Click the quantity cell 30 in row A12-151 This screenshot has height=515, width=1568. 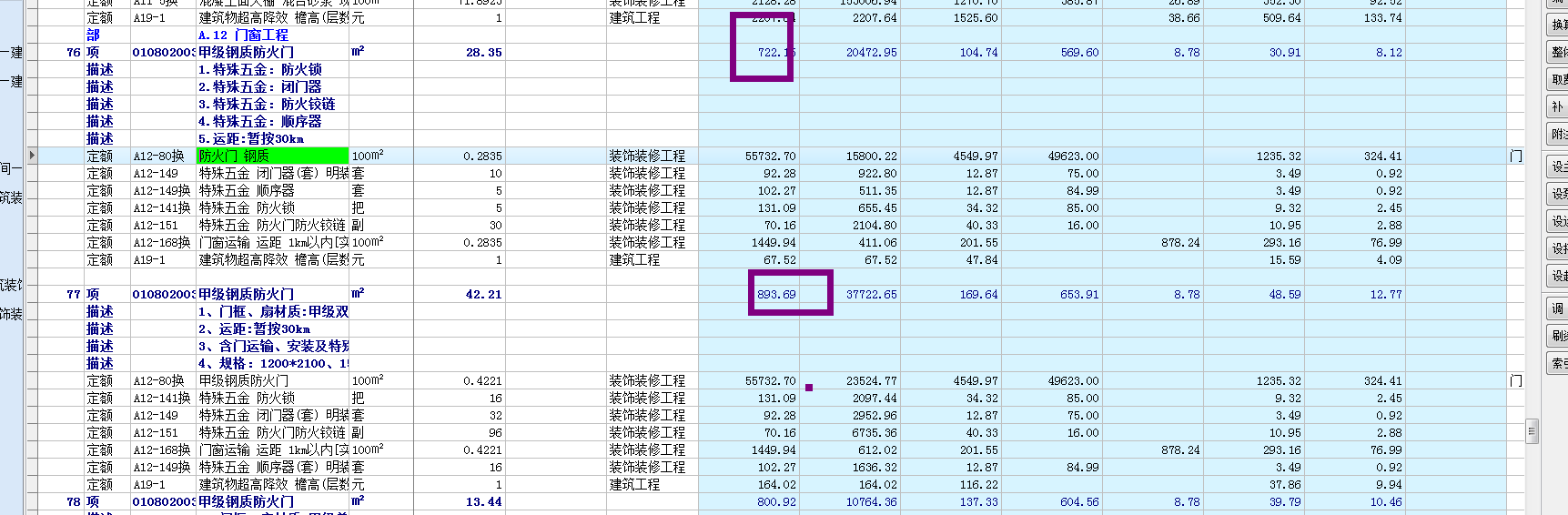(495, 225)
